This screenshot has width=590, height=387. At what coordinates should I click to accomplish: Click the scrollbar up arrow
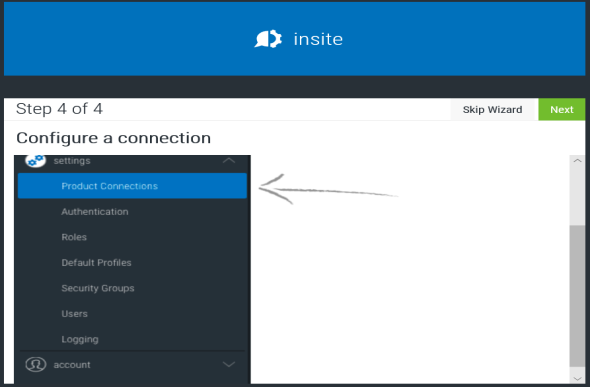click(x=577, y=161)
